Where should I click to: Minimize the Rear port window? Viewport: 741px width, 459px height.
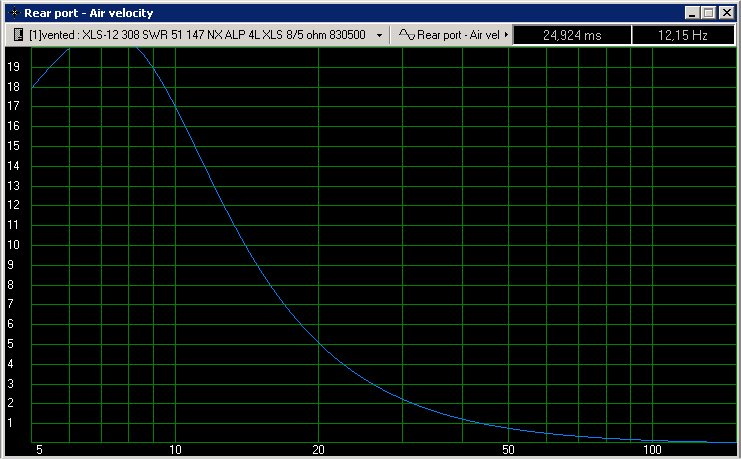692,13
